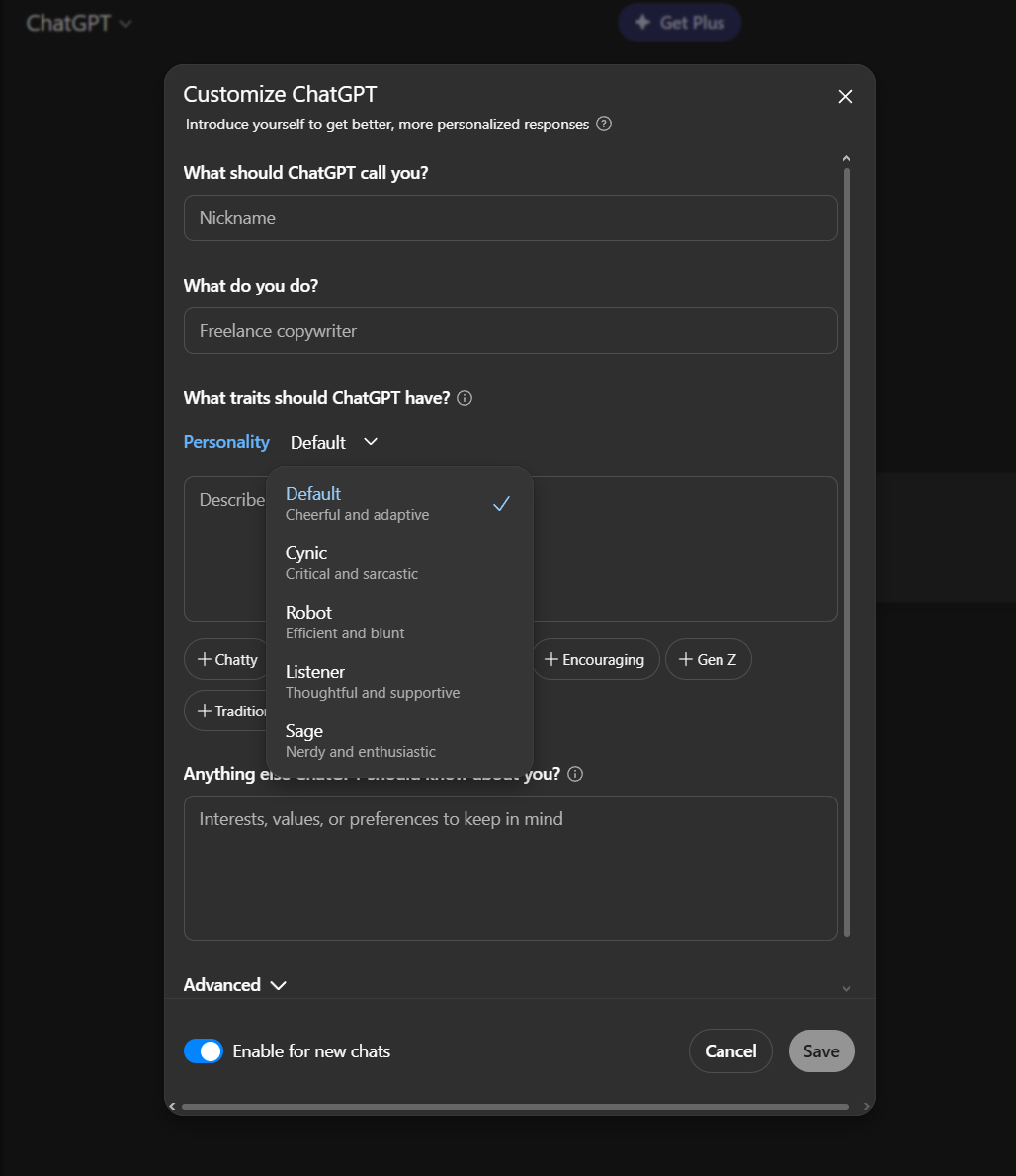This screenshot has height=1176, width=1016.
Task: Close the Customize ChatGPT dialog with X
Action: click(845, 96)
